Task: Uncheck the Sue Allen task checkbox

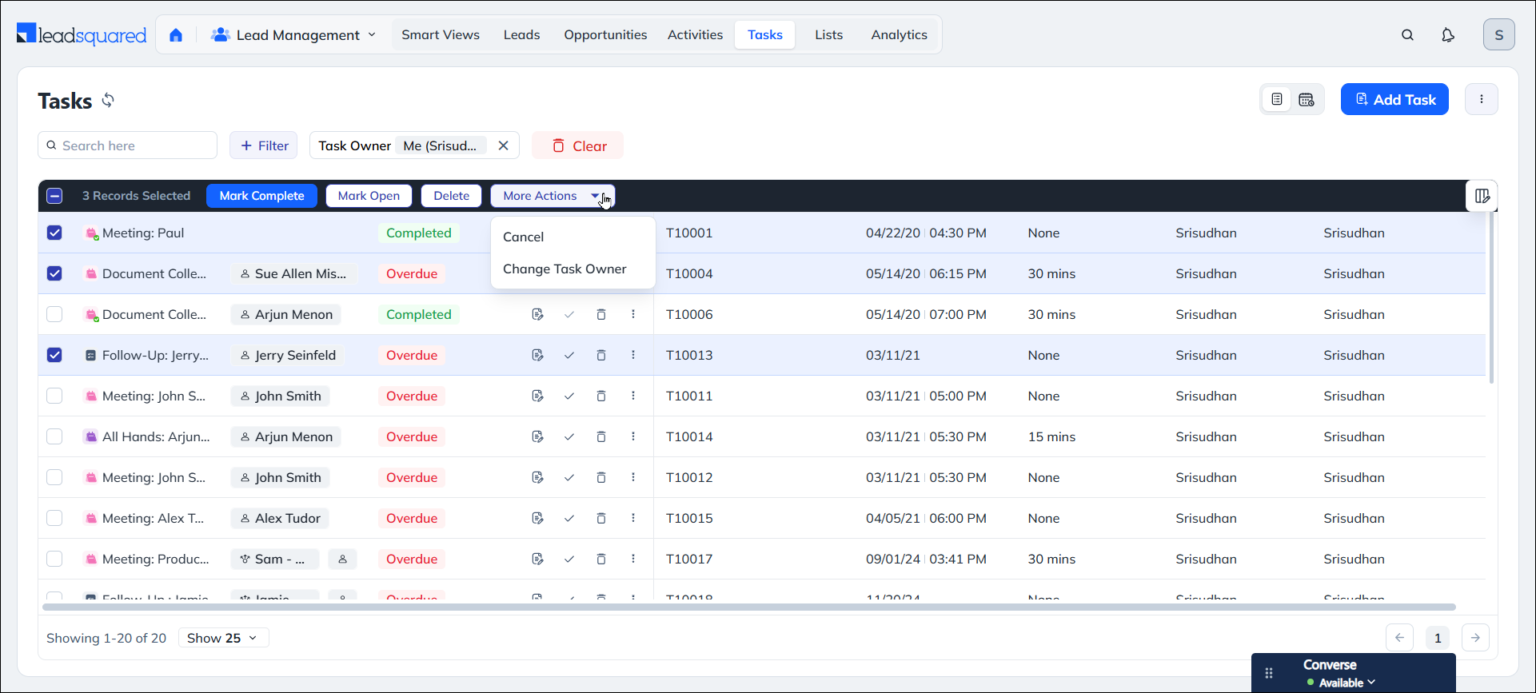Action: 54,273
